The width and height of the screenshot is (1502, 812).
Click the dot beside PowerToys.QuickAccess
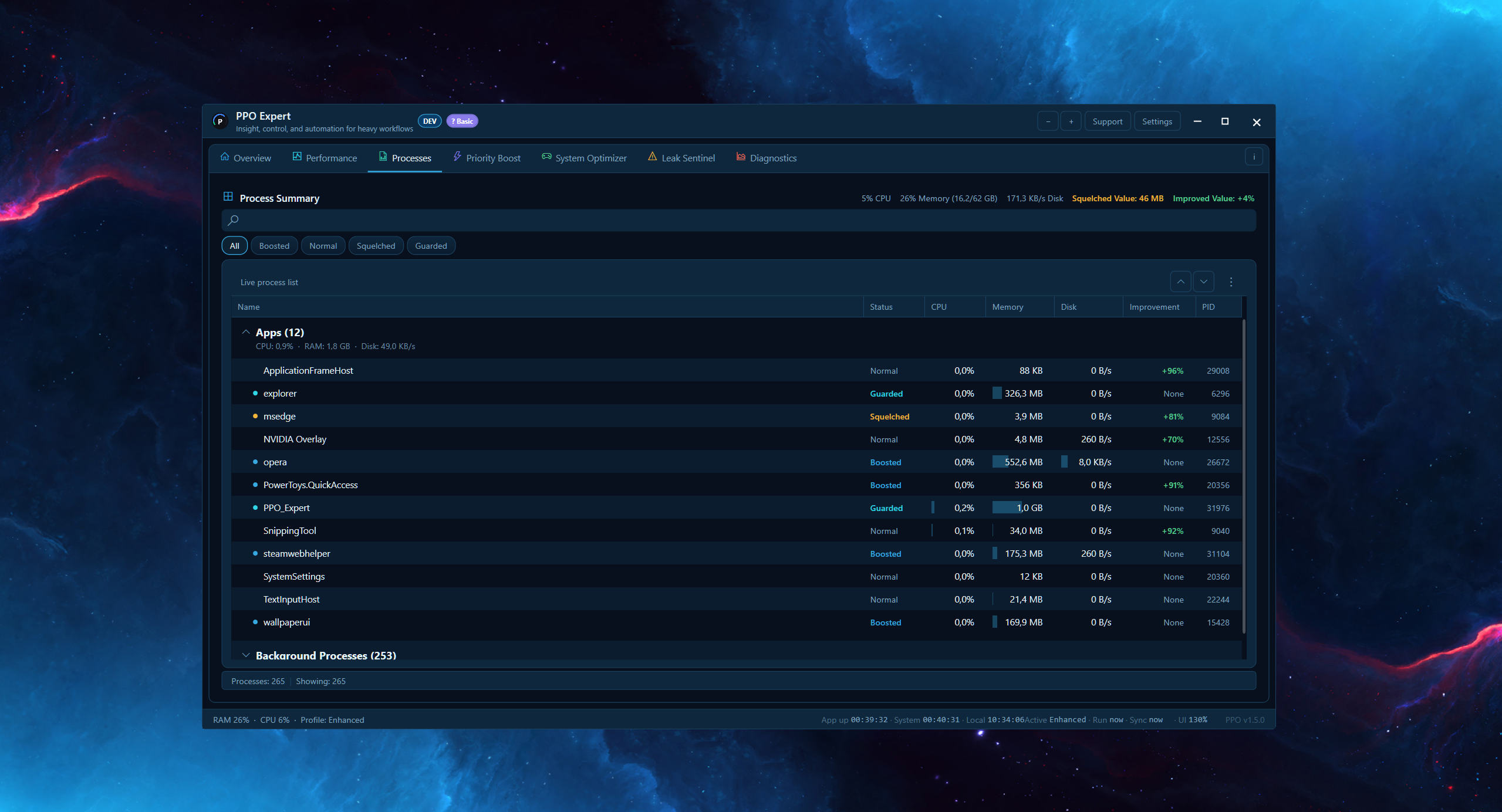pyautogui.click(x=255, y=485)
